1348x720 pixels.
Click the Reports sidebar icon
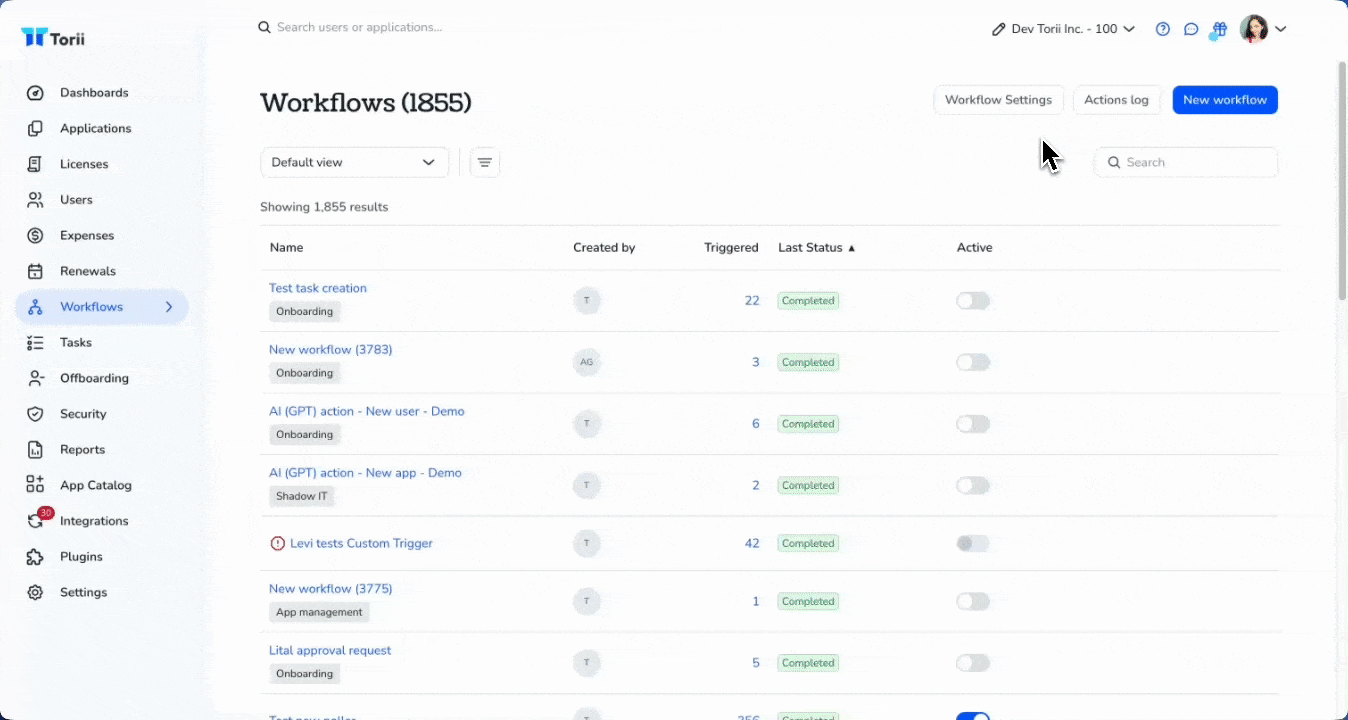tap(35, 450)
